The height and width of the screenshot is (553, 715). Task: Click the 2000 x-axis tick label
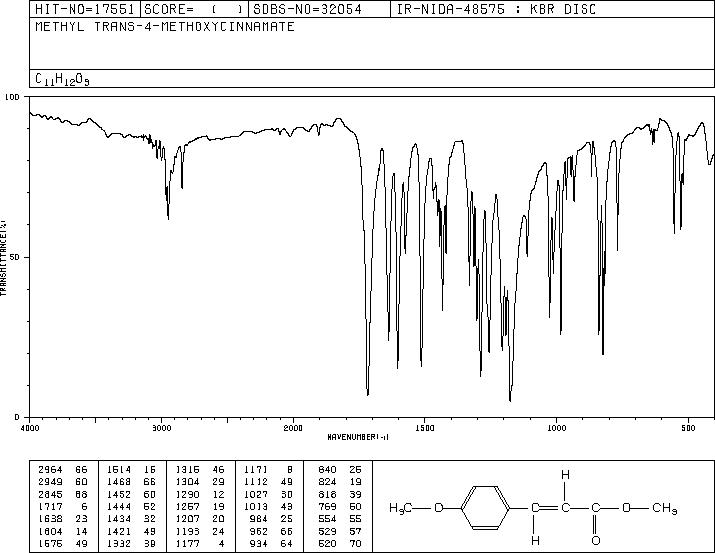pyautogui.click(x=293, y=428)
